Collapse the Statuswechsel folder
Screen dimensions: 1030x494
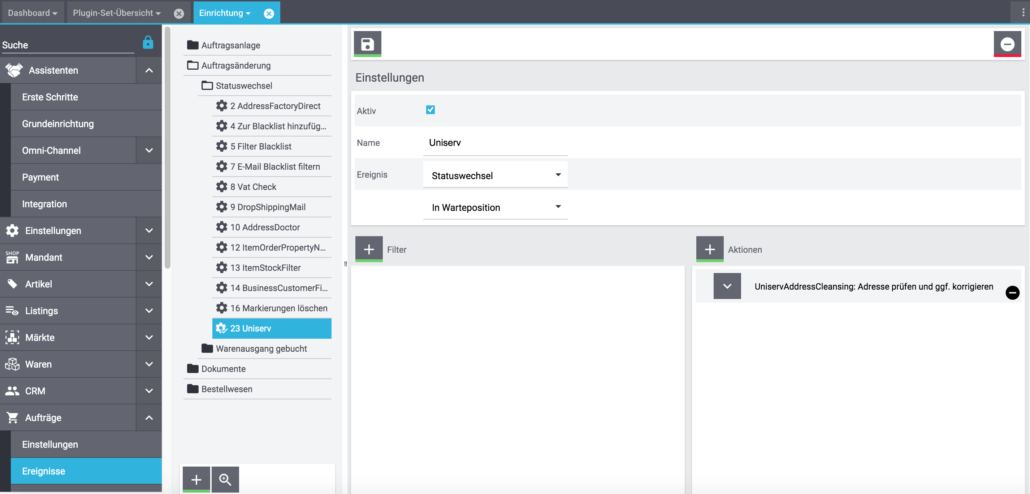click(x=265, y=85)
